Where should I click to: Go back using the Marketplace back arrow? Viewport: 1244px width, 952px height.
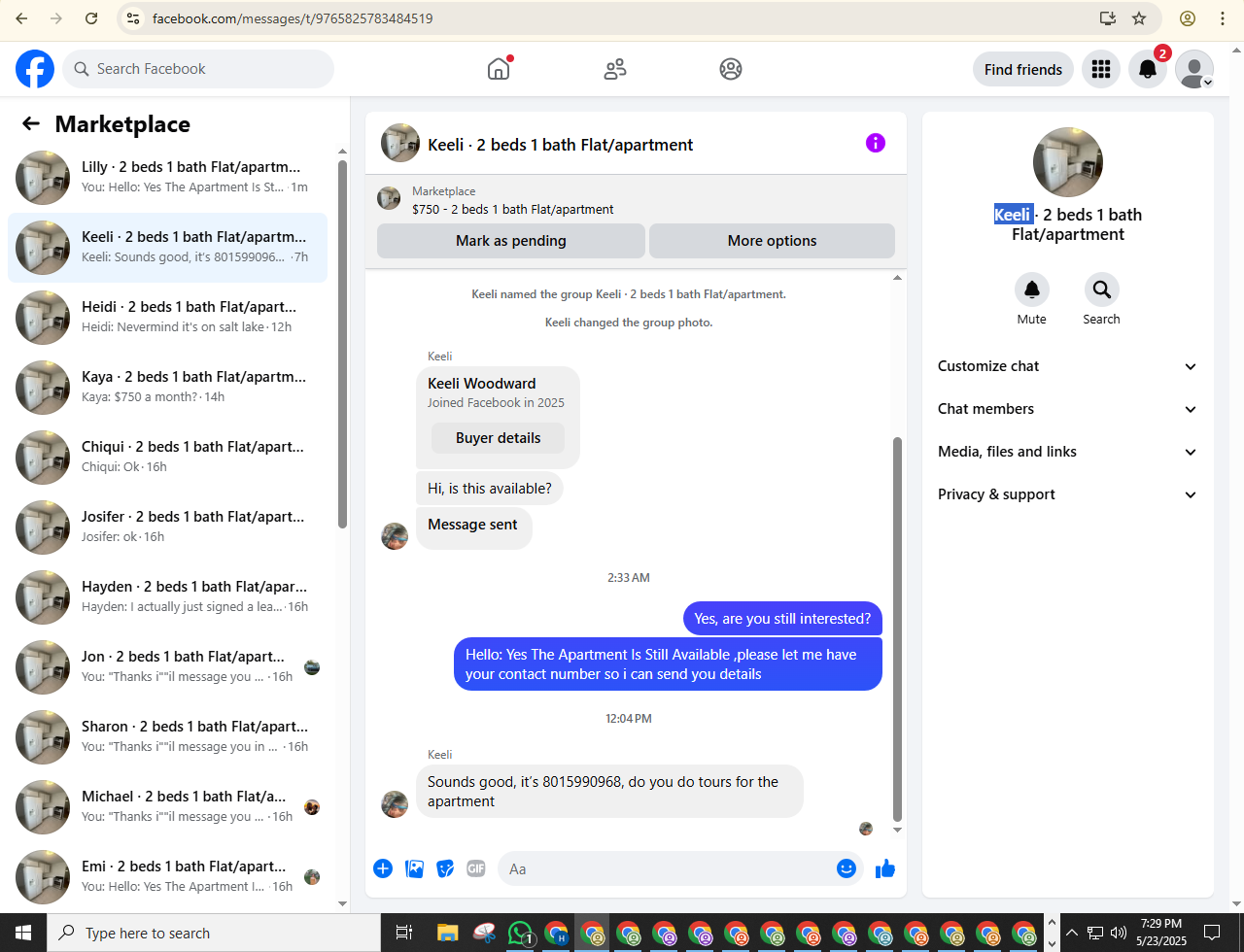click(31, 123)
